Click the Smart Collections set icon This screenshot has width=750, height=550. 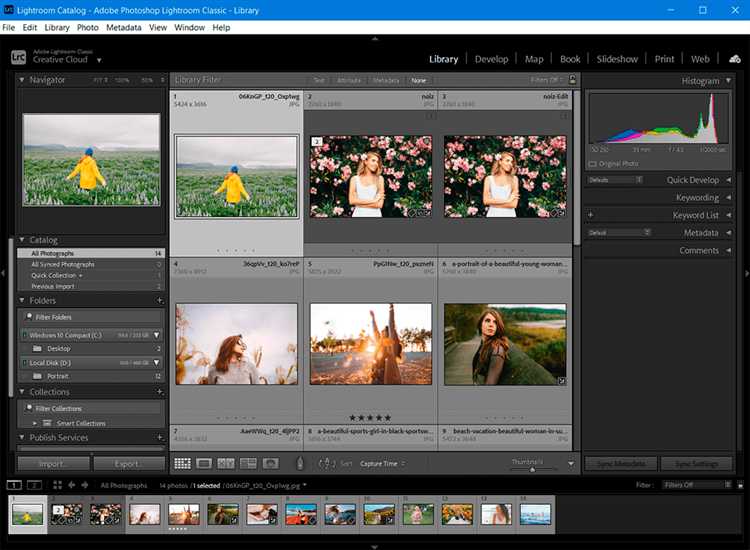(47, 423)
